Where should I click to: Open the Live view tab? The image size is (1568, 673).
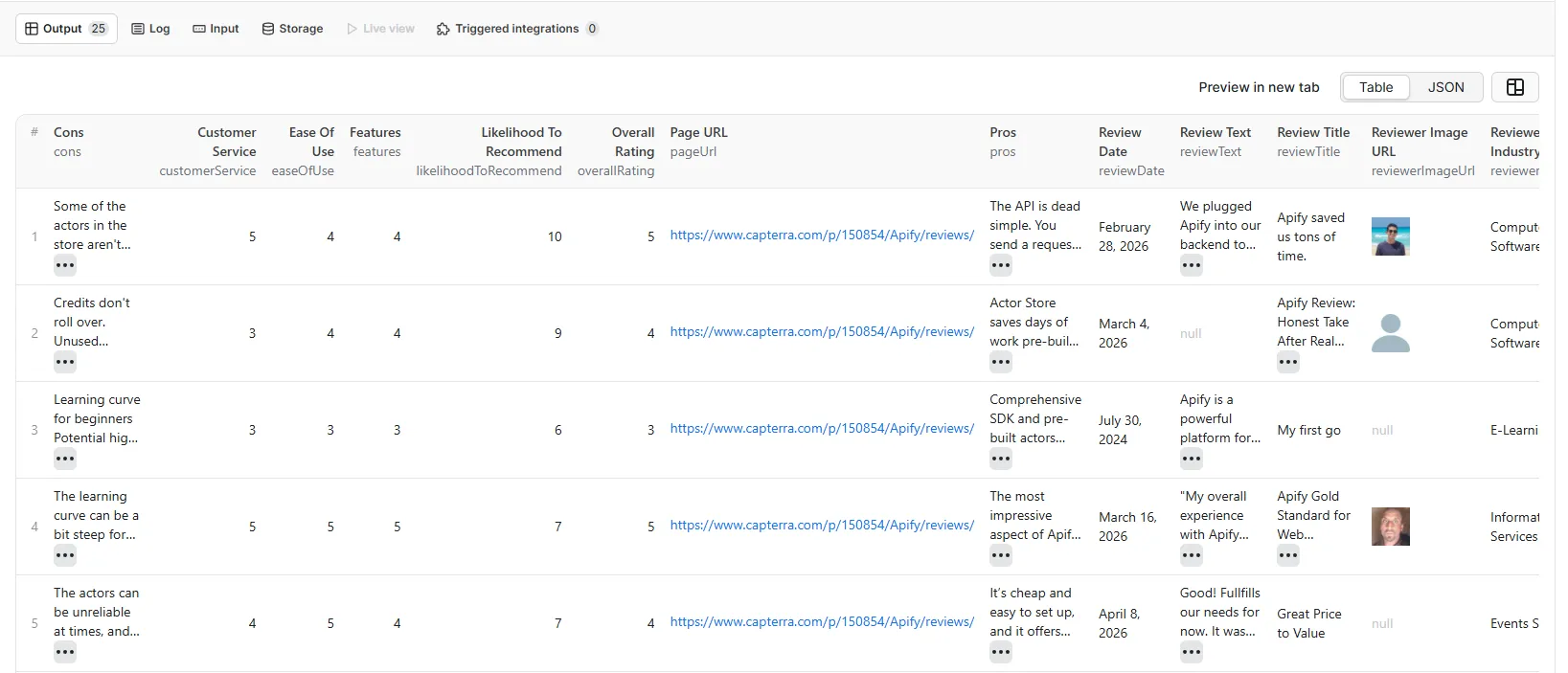coord(380,29)
